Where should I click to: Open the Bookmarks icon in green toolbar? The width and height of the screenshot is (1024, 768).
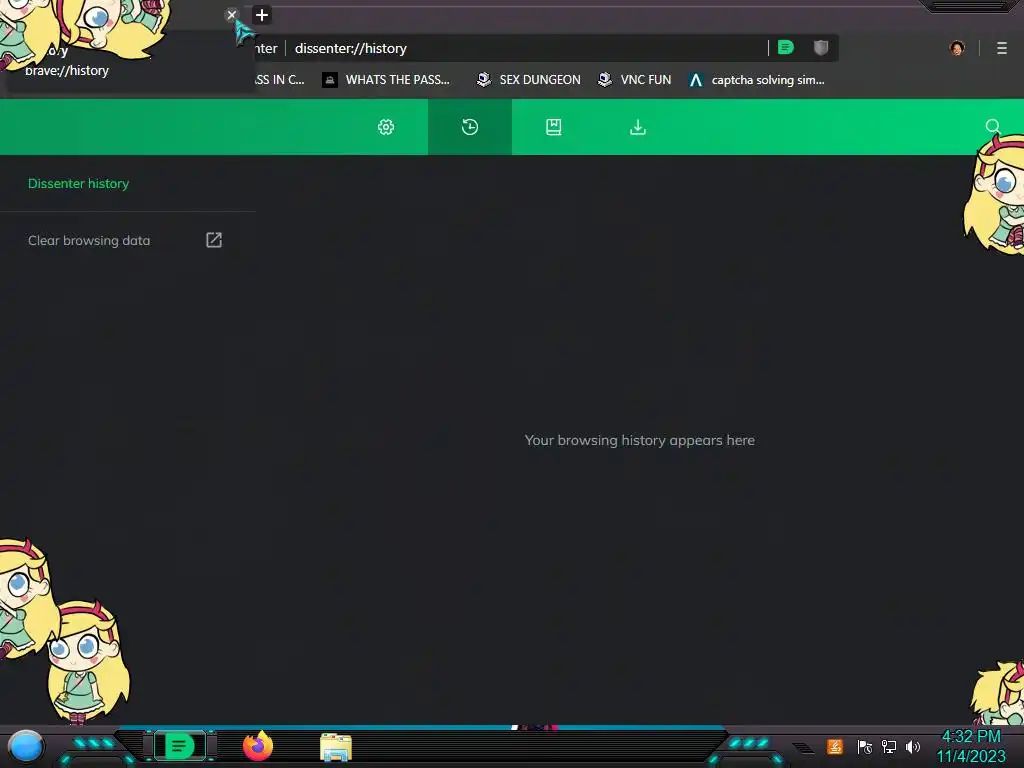[553, 127]
